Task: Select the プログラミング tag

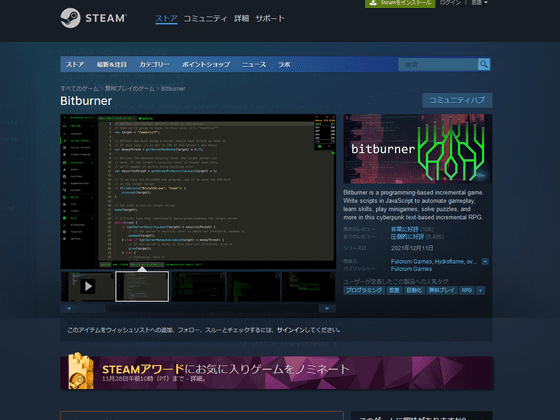Action: pyautogui.click(x=364, y=290)
